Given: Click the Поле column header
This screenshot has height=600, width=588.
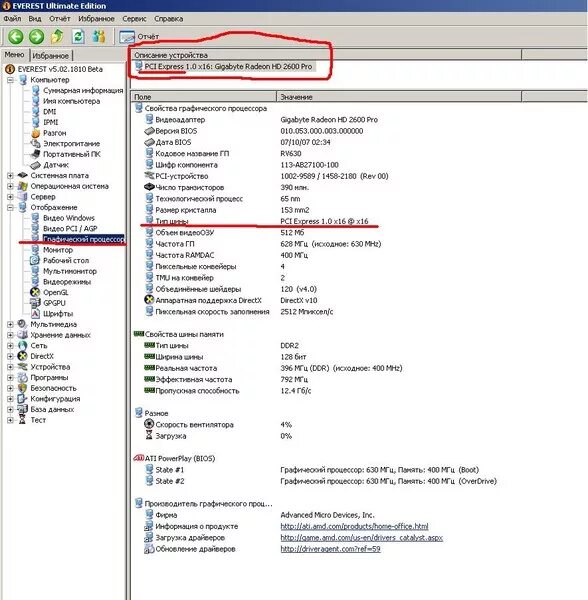Looking at the screenshot, I should 204,97.
